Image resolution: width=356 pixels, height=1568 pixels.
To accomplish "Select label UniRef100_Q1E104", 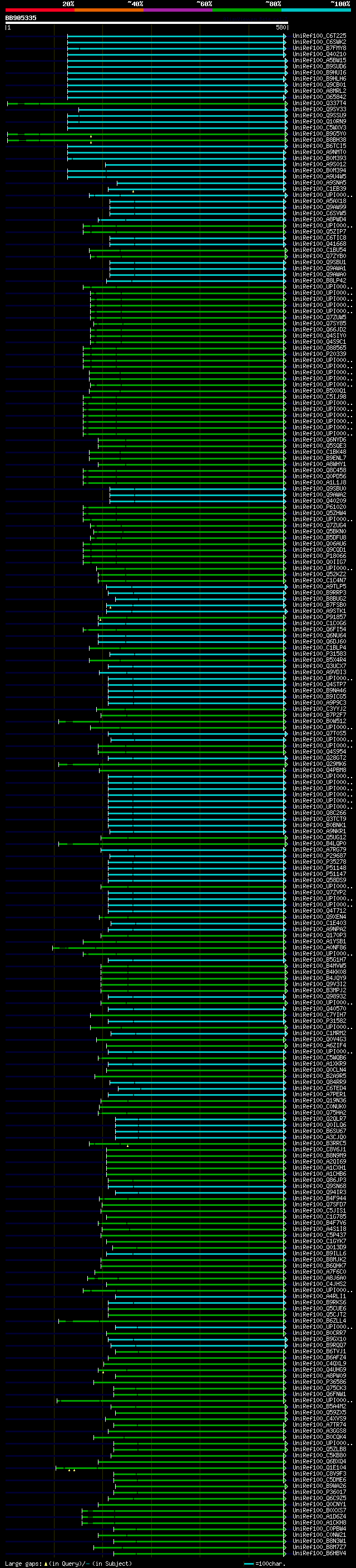I will click(319, 1467).
